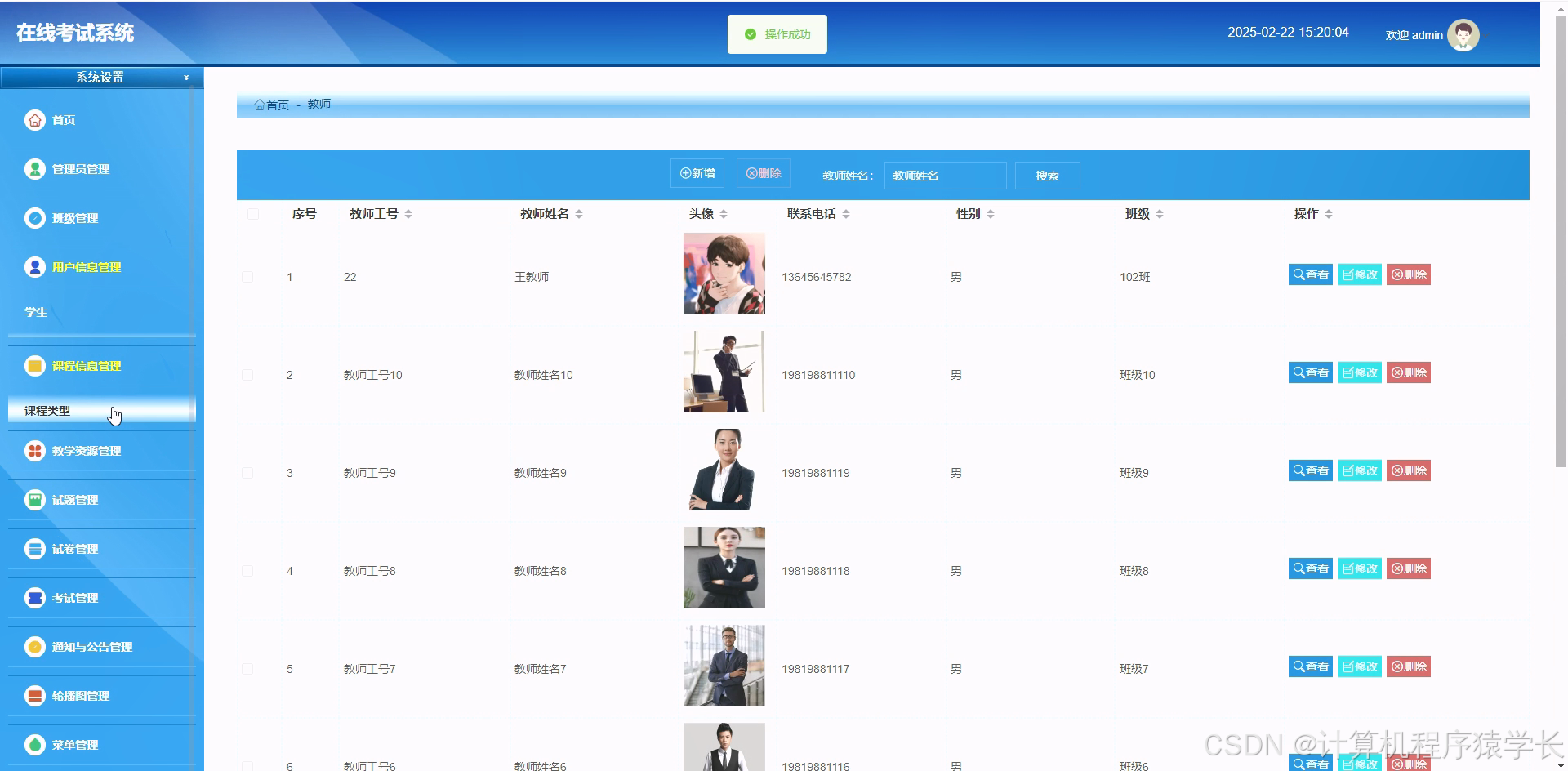Click the 试题管理 green icon

(x=34, y=500)
